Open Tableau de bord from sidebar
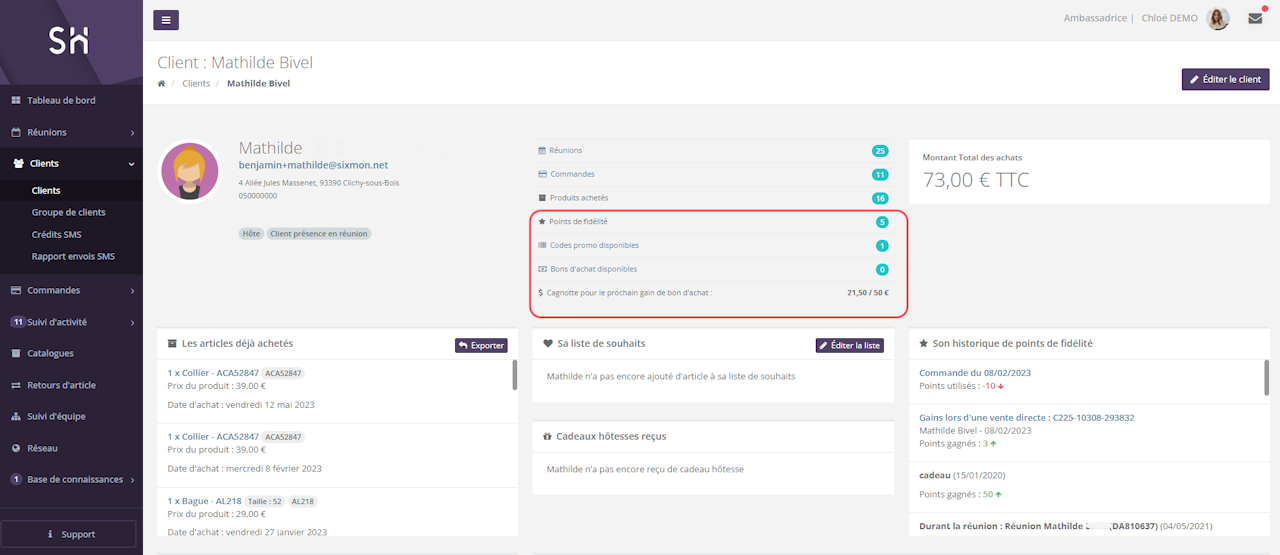The height and width of the screenshot is (555, 1280). click(x=61, y=100)
